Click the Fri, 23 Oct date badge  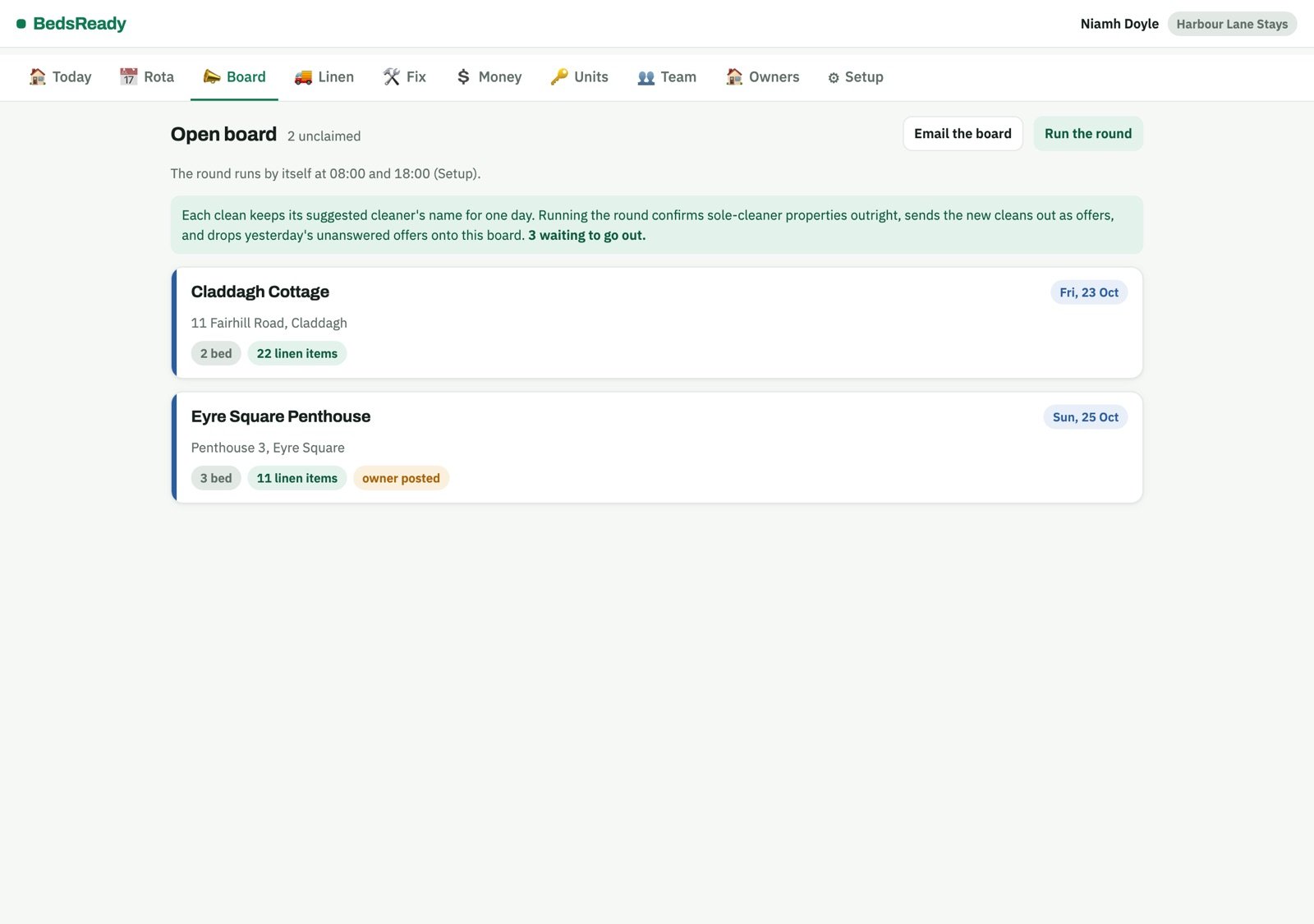(x=1089, y=292)
